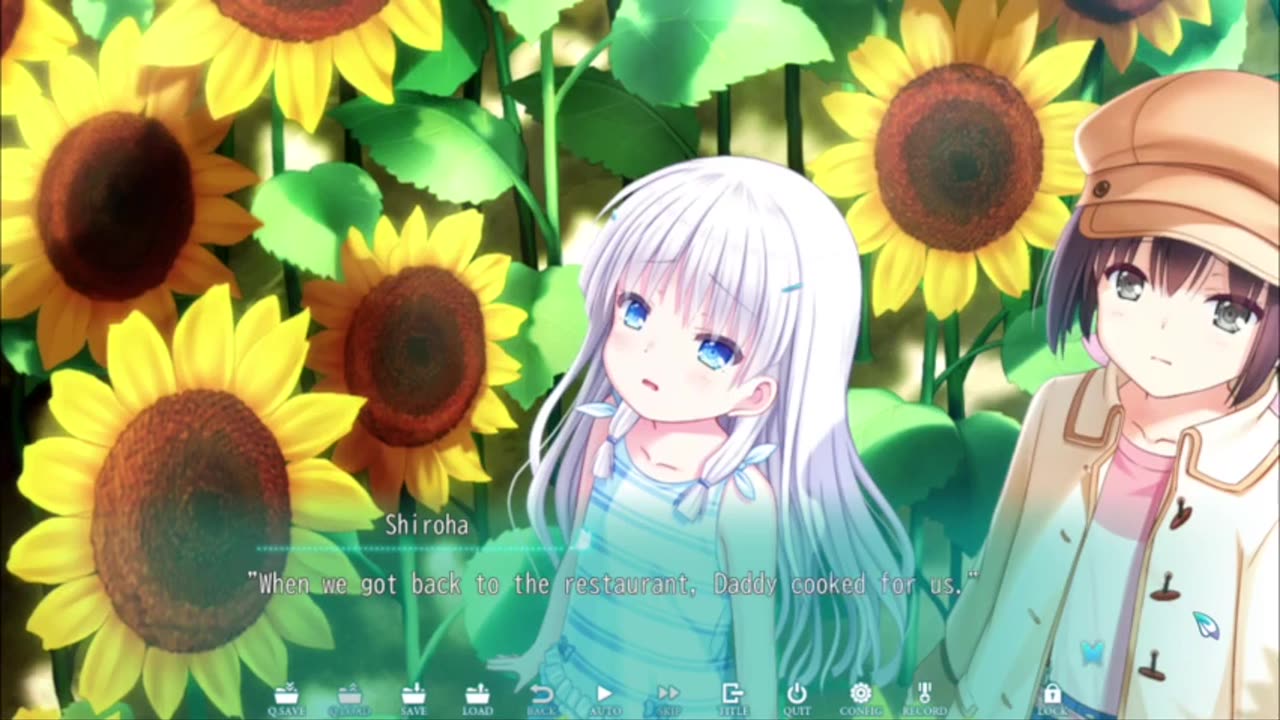Click the Q.LOAD quick load icon
The height and width of the screenshot is (720, 1280).
pyautogui.click(x=349, y=698)
